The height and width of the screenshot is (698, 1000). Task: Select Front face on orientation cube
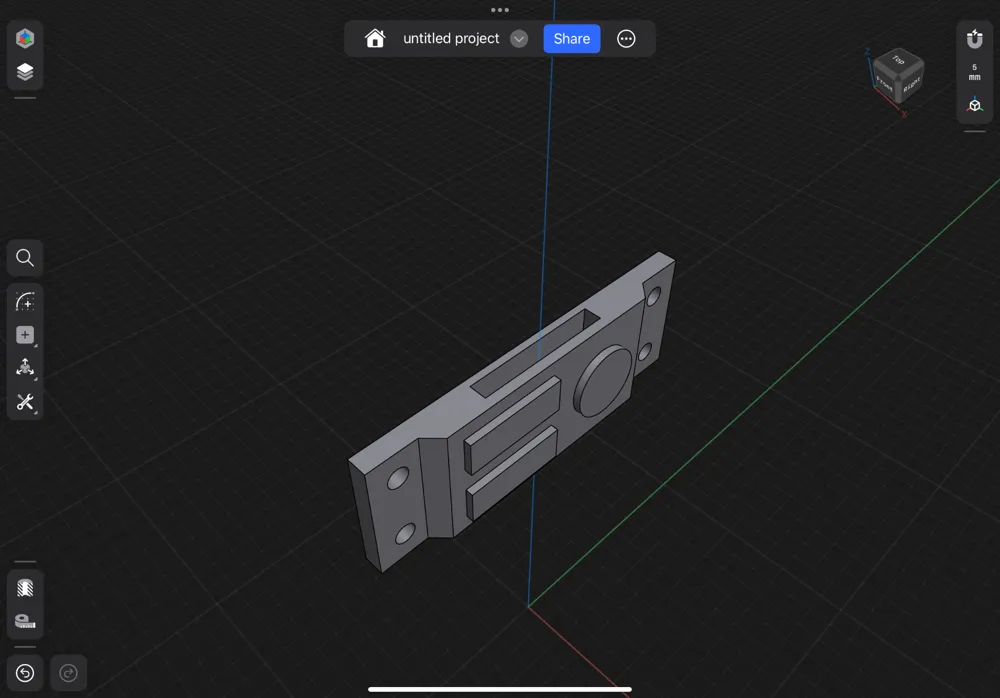point(885,84)
